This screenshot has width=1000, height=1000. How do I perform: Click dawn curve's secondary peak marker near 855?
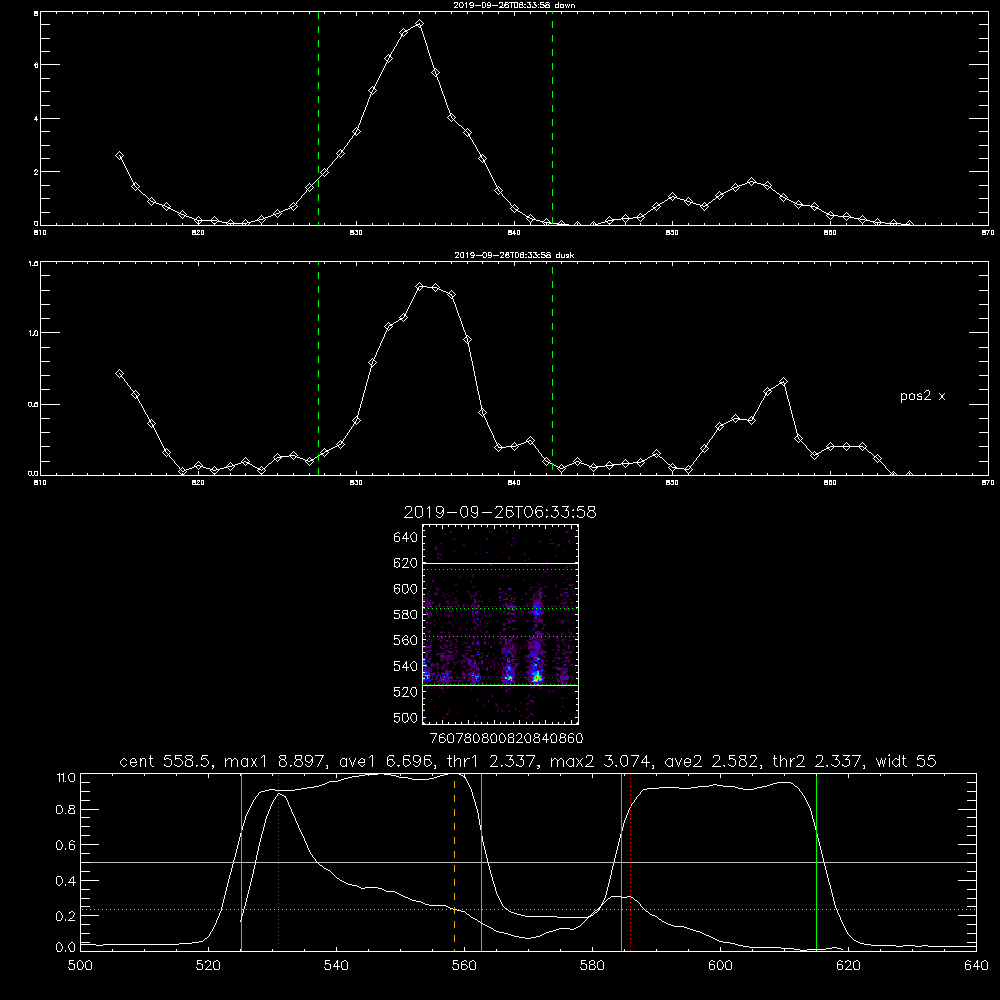[751, 182]
